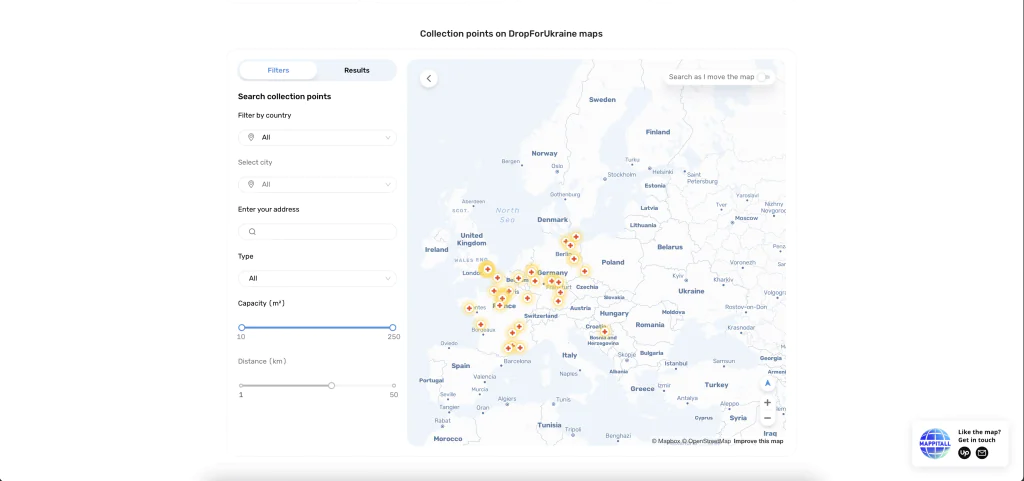Click the email envelope icon
Viewport: 1024px width, 481px height.
coord(982,452)
